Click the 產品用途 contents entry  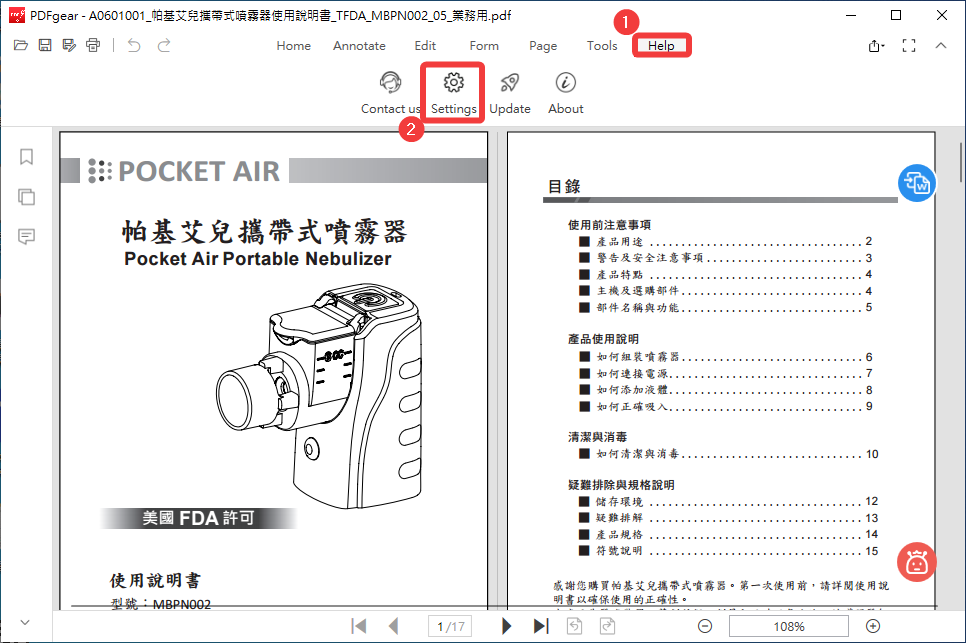pyautogui.click(x=726, y=241)
